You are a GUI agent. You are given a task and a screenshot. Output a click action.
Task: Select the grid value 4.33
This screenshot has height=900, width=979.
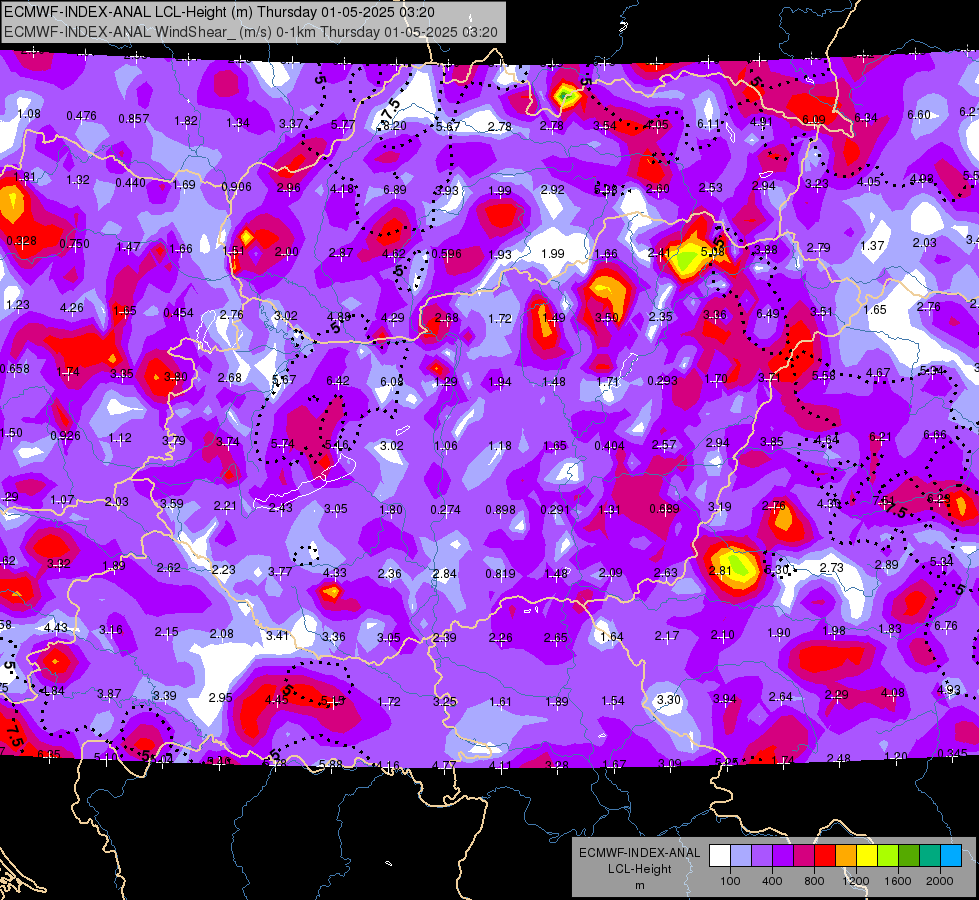(x=335, y=572)
